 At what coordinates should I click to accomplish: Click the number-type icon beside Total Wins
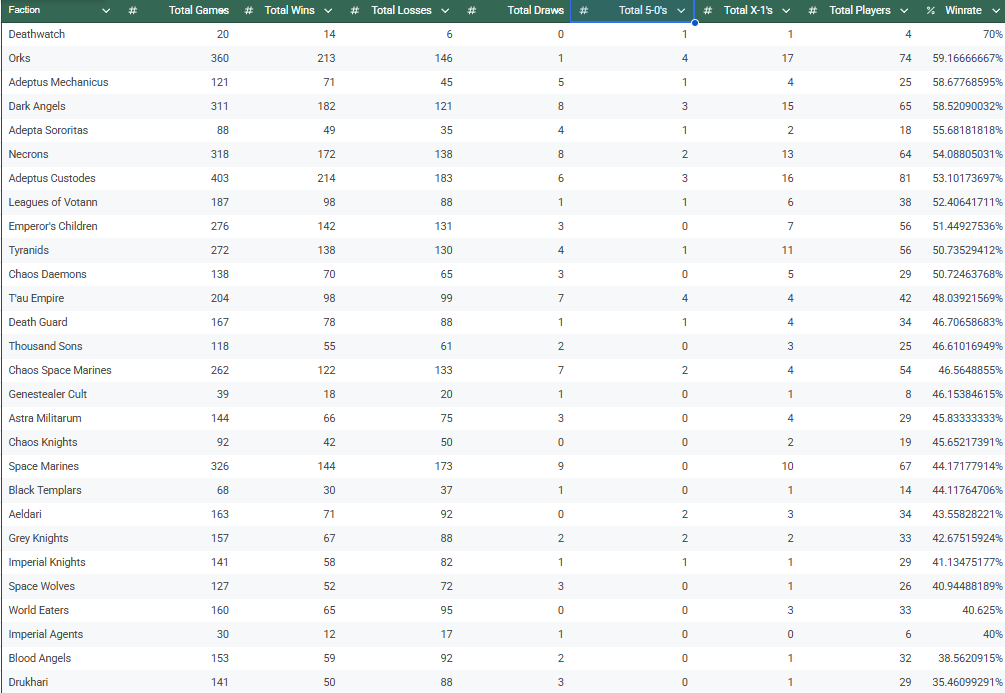click(249, 10)
